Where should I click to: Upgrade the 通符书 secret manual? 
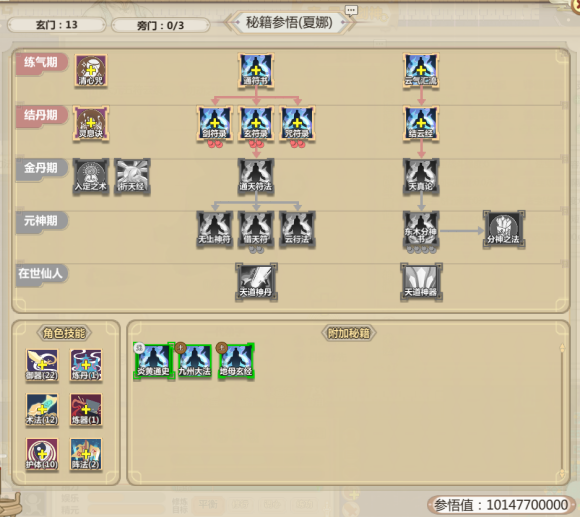point(256,70)
